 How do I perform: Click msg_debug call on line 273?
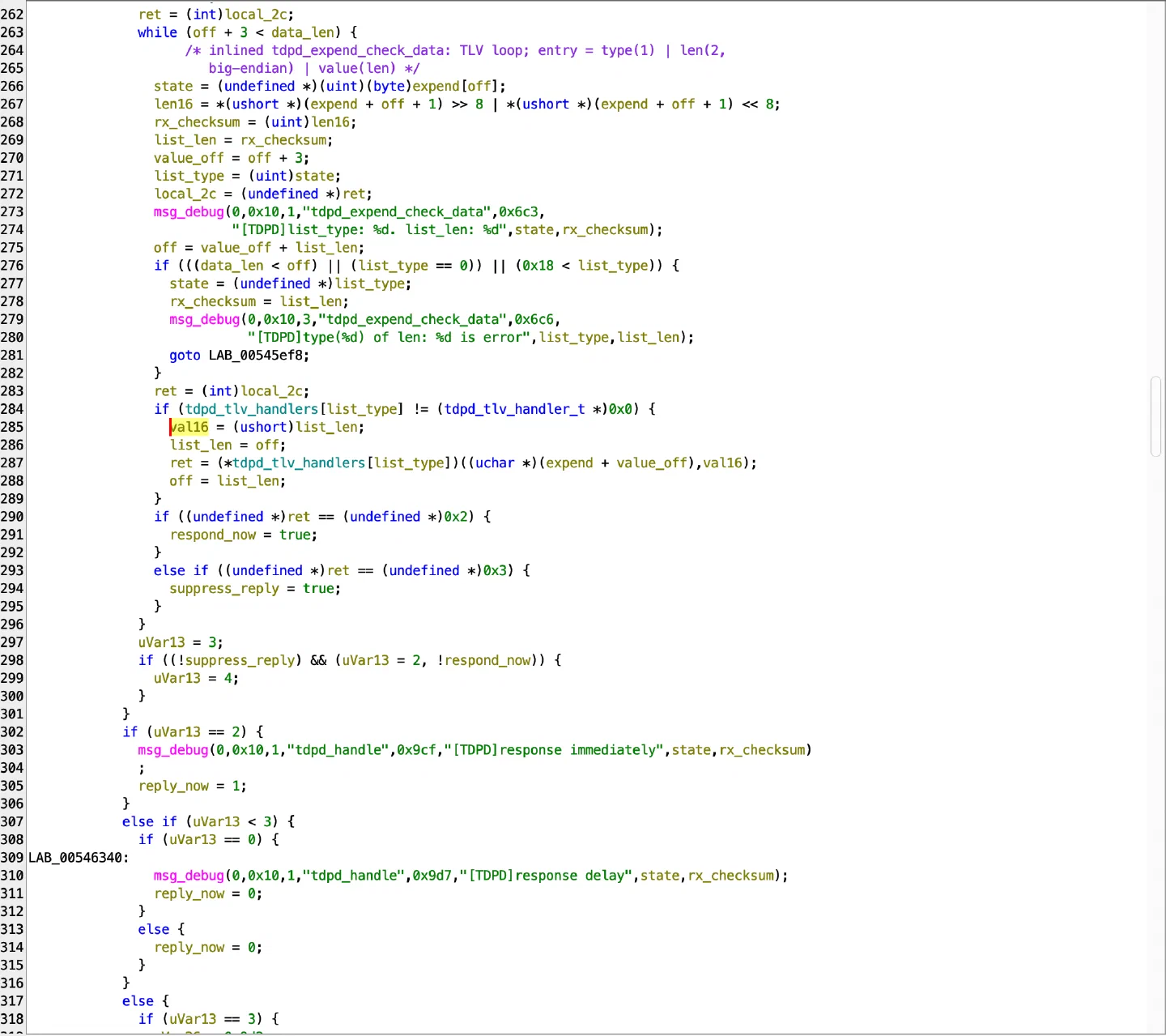click(189, 211)
